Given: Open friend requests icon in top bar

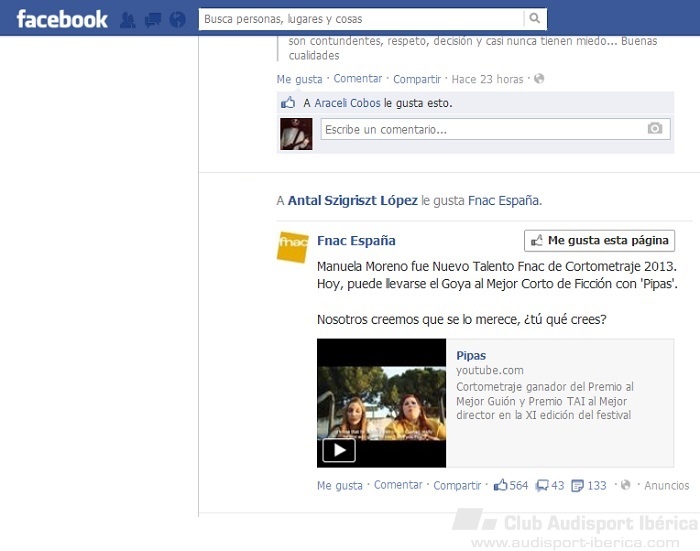Looking at the screenshot, I should coord(128,20).
